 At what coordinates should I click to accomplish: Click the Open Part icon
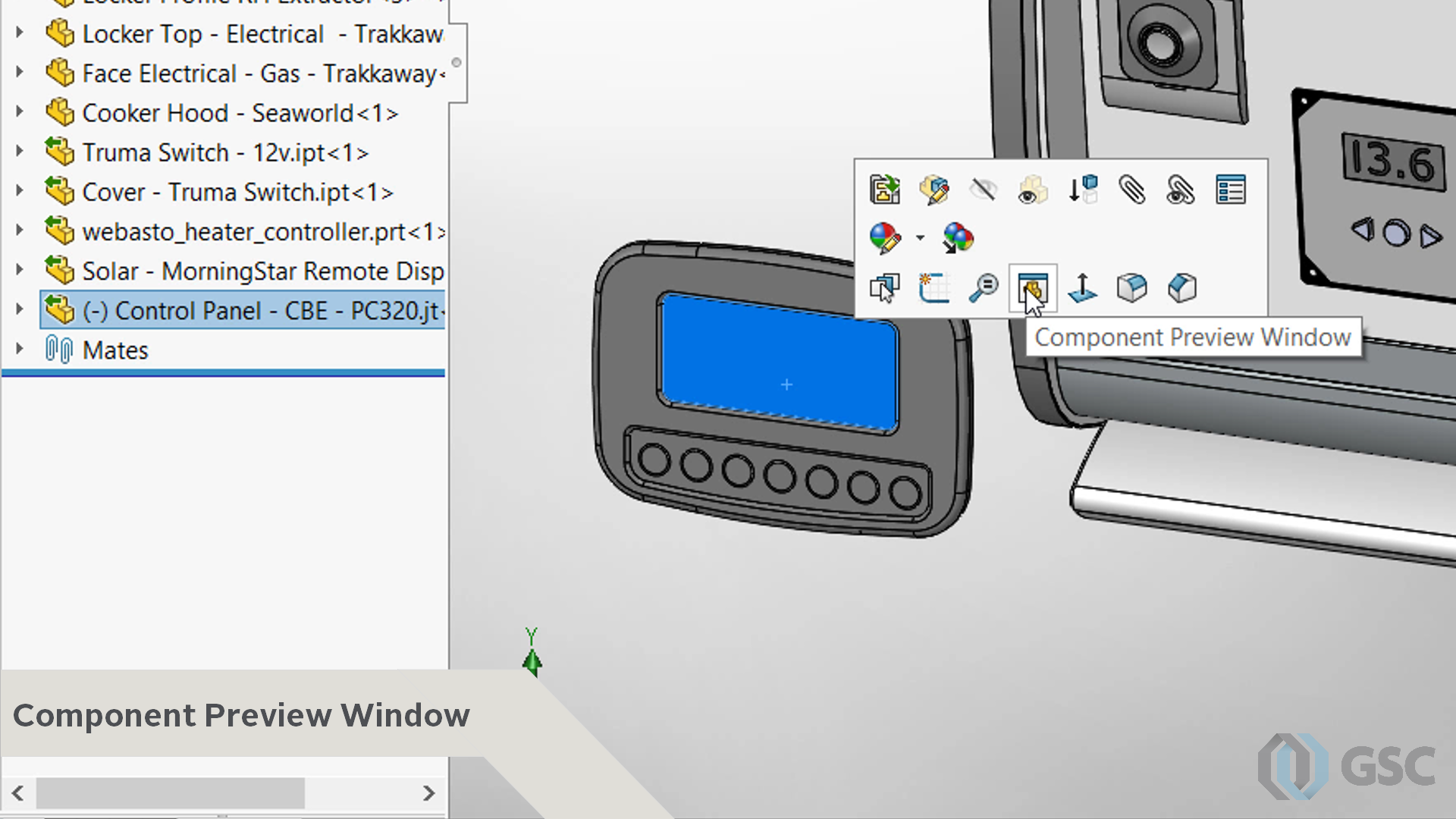885,190
